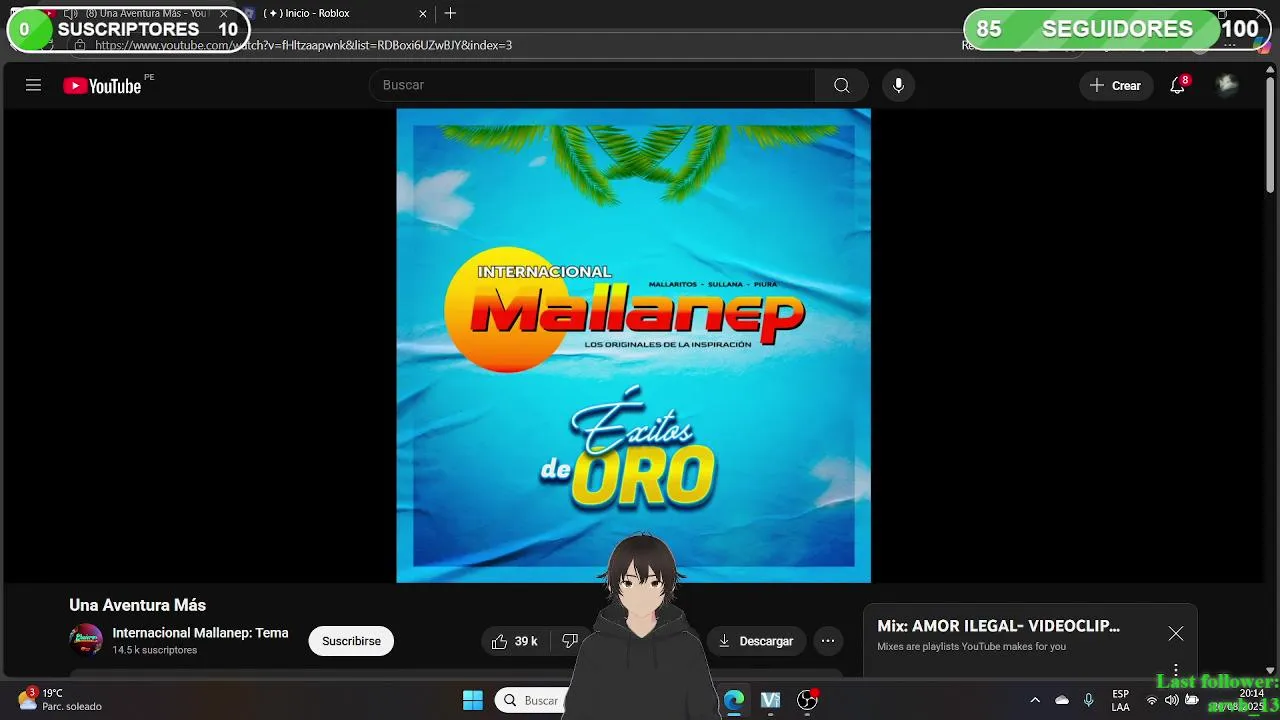1280x720 pixels.
Task: Show hidden system tray icons chevron
Action: click(1035, 700)
